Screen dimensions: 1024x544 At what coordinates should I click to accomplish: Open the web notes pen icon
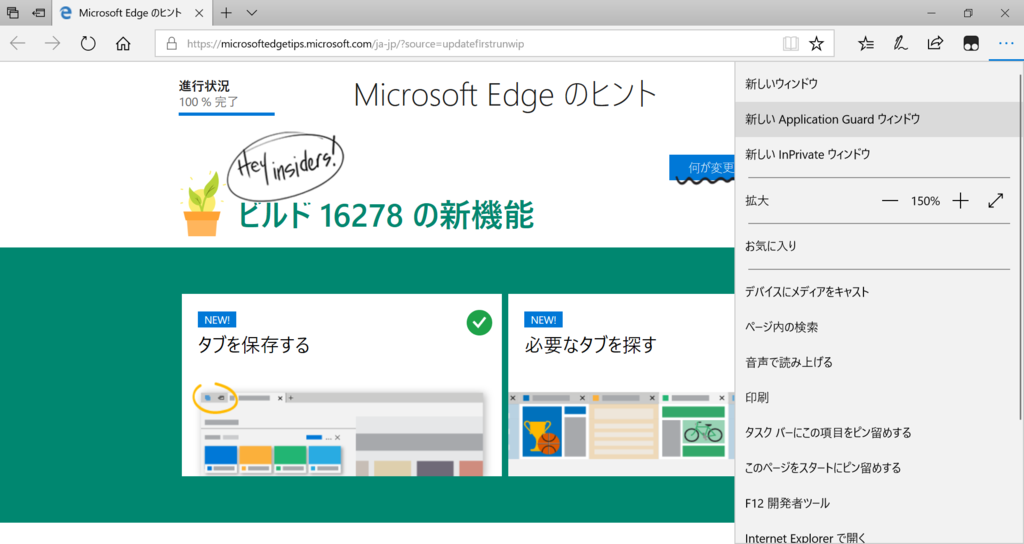pyautogui.click(x=901, y=44)
